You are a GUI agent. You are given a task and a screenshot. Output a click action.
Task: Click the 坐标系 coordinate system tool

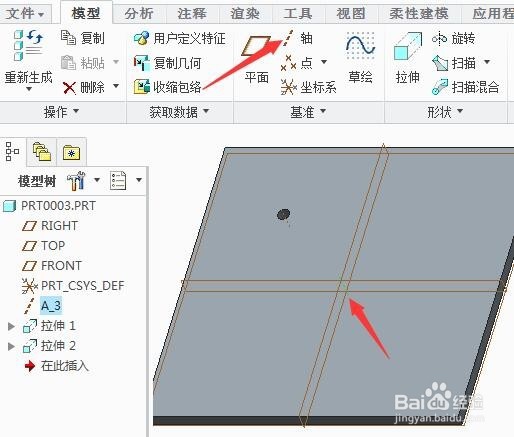(x=308, y=87)
